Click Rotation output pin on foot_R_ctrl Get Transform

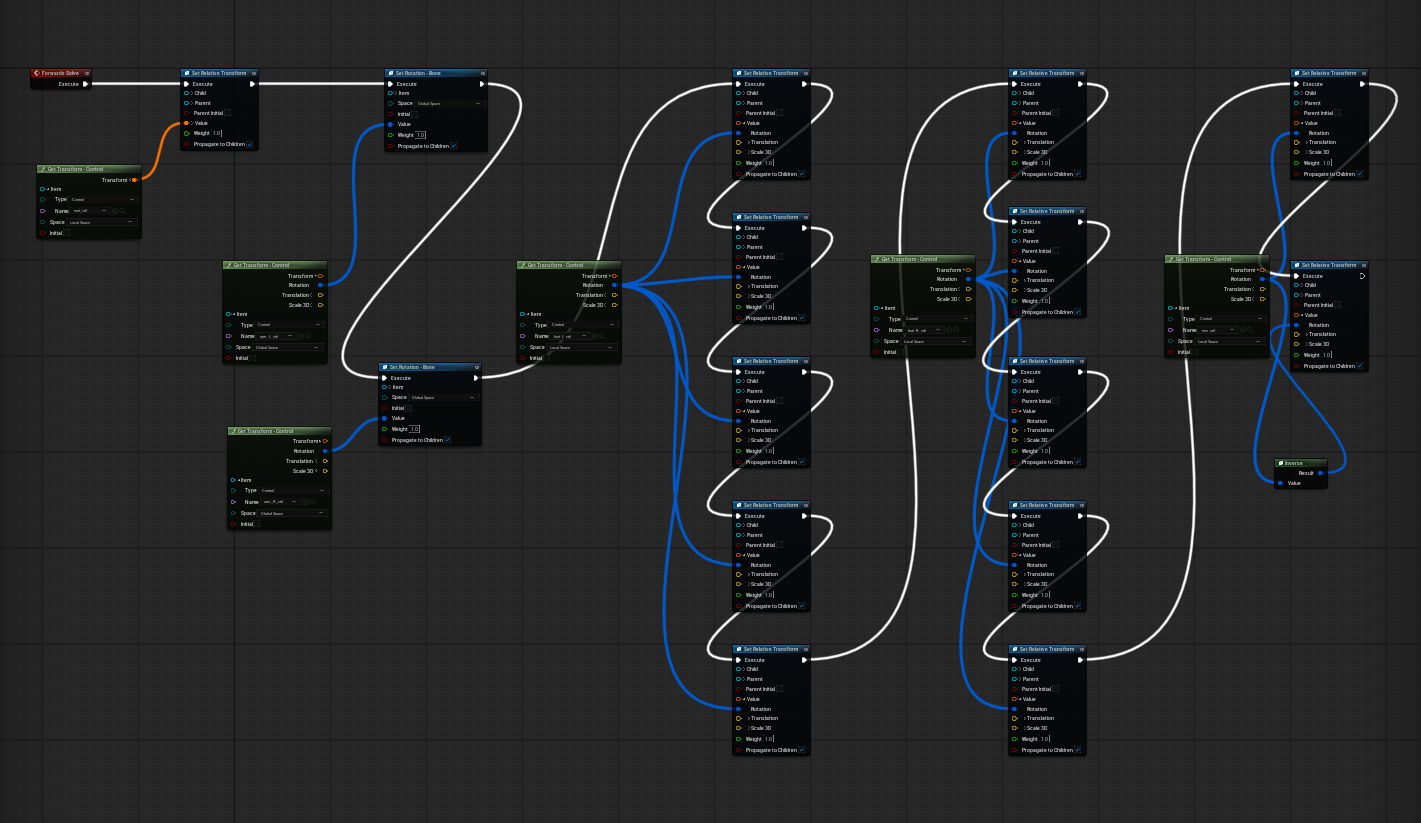(x=968, y=279)
